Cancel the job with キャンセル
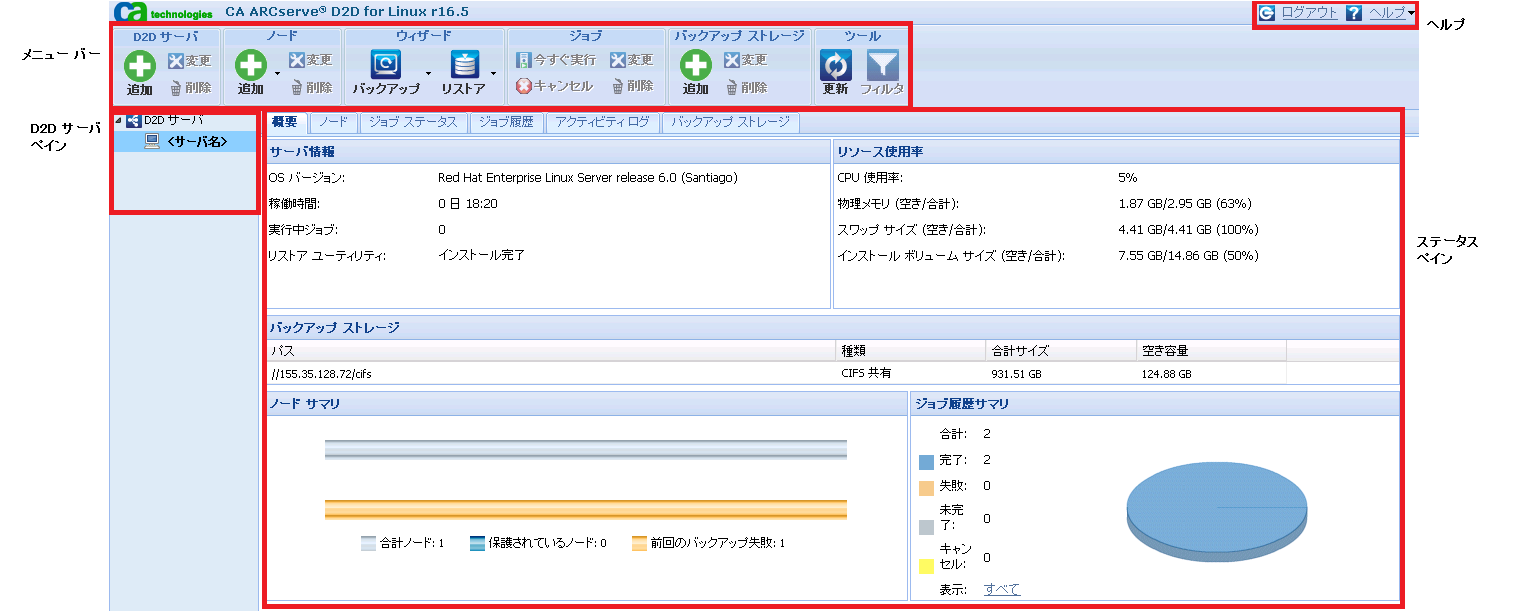 555,87
